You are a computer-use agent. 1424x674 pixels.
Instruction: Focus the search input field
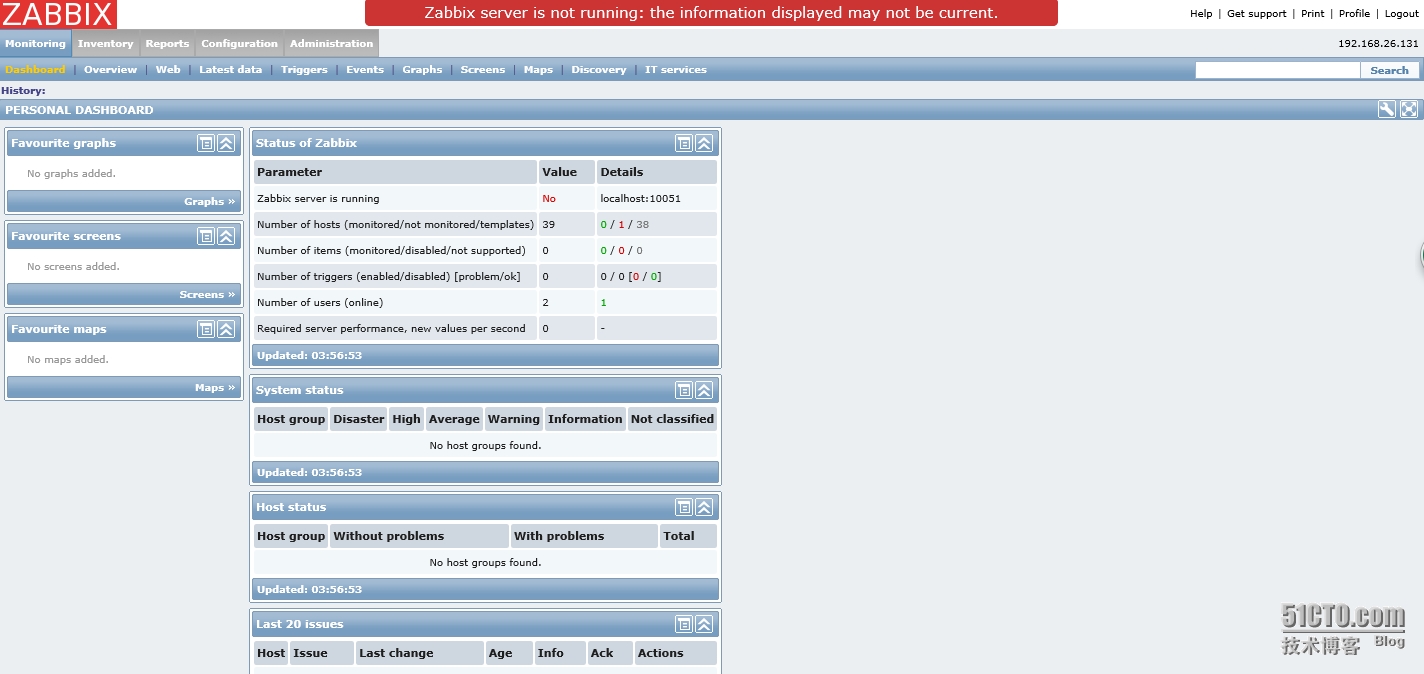(x=1278, y=70)
